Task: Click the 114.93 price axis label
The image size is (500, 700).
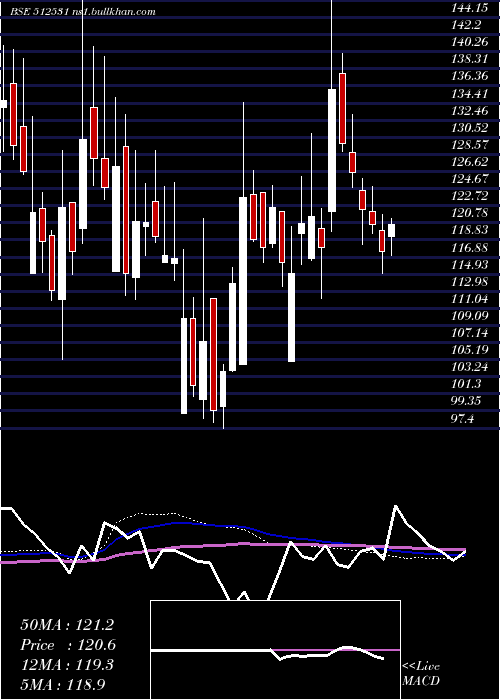Action: pyautogui.click(x=468, y=265)
